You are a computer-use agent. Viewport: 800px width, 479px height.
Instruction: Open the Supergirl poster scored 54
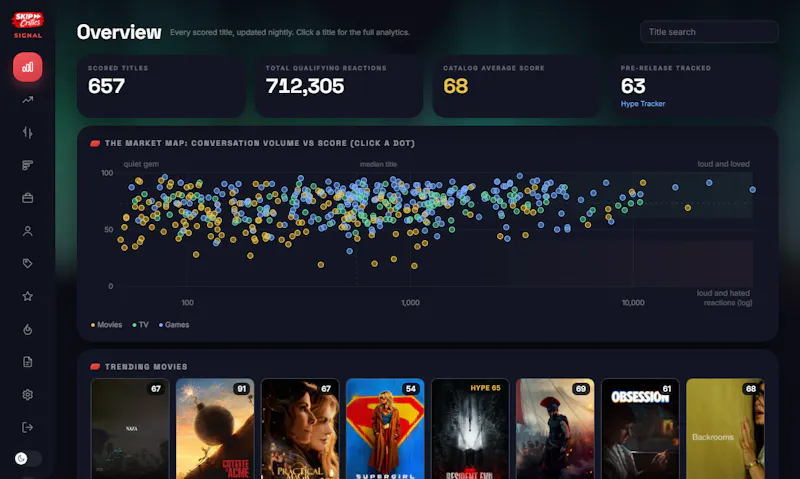(385, 428)
